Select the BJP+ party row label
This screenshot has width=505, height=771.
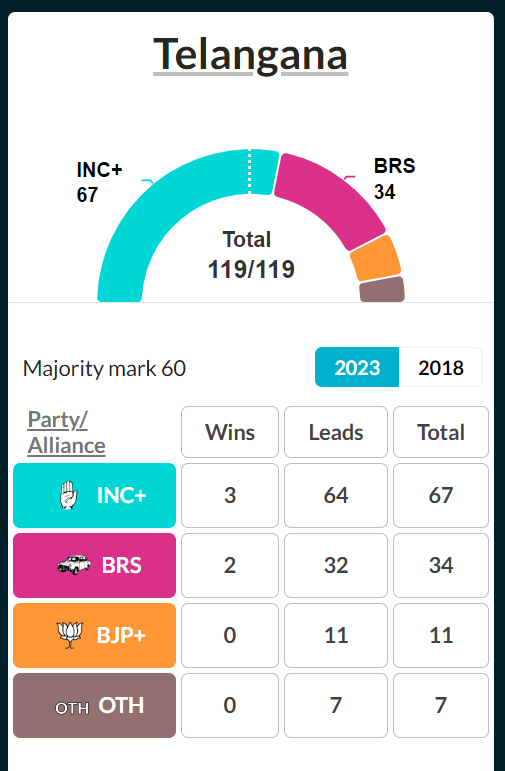(94, 635)
